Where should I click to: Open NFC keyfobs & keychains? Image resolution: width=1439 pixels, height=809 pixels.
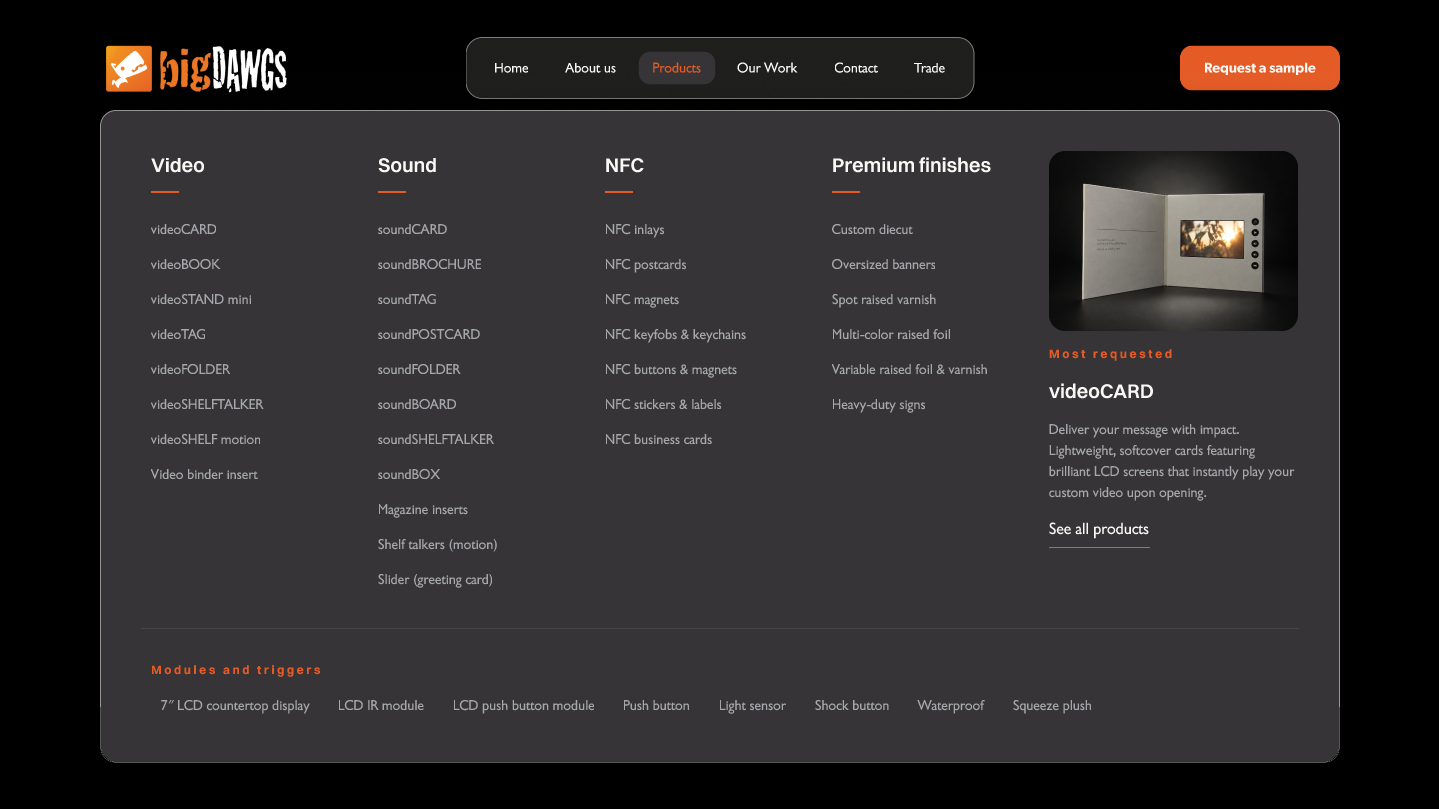pyautogui.click(x=675, y=335)
